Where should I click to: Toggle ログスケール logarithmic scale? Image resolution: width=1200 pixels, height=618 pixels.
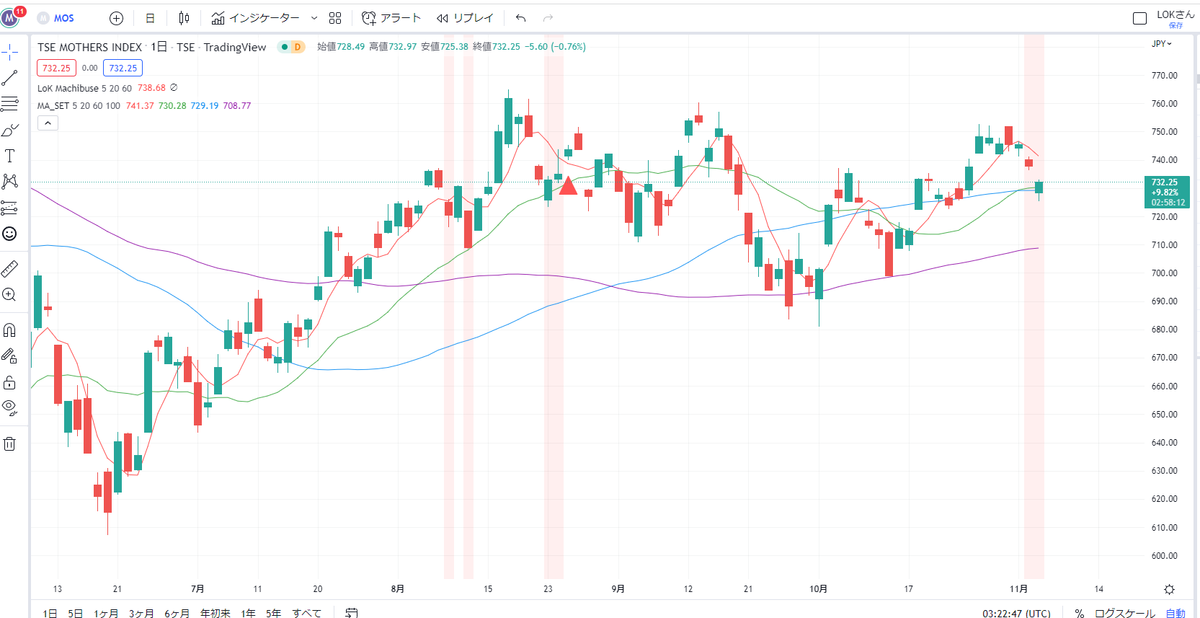pyautogui.click(x=1125, y=613)
